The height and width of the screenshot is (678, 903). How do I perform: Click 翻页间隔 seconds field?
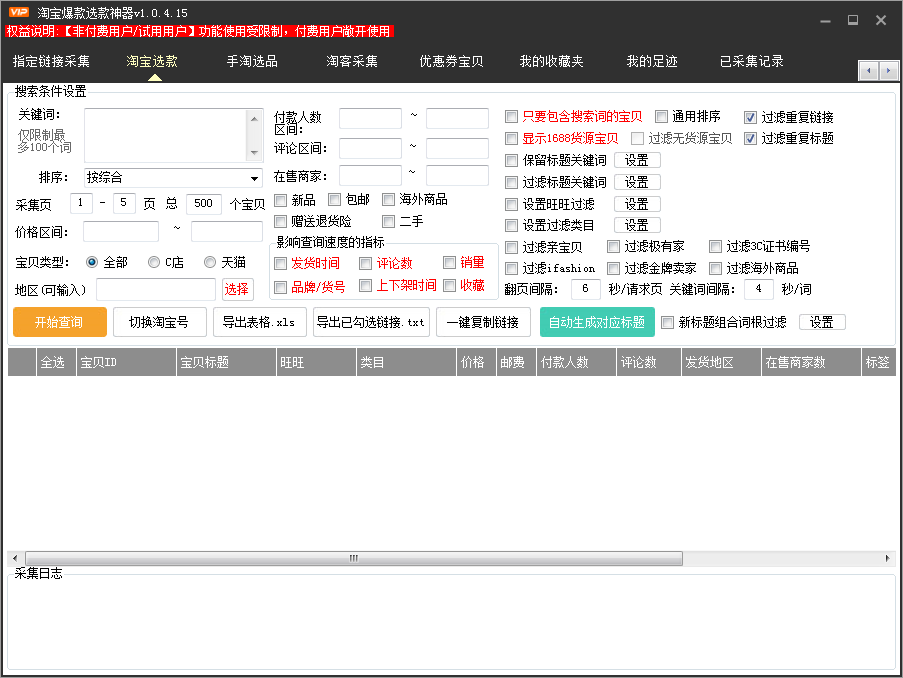[x=586, y=289]
